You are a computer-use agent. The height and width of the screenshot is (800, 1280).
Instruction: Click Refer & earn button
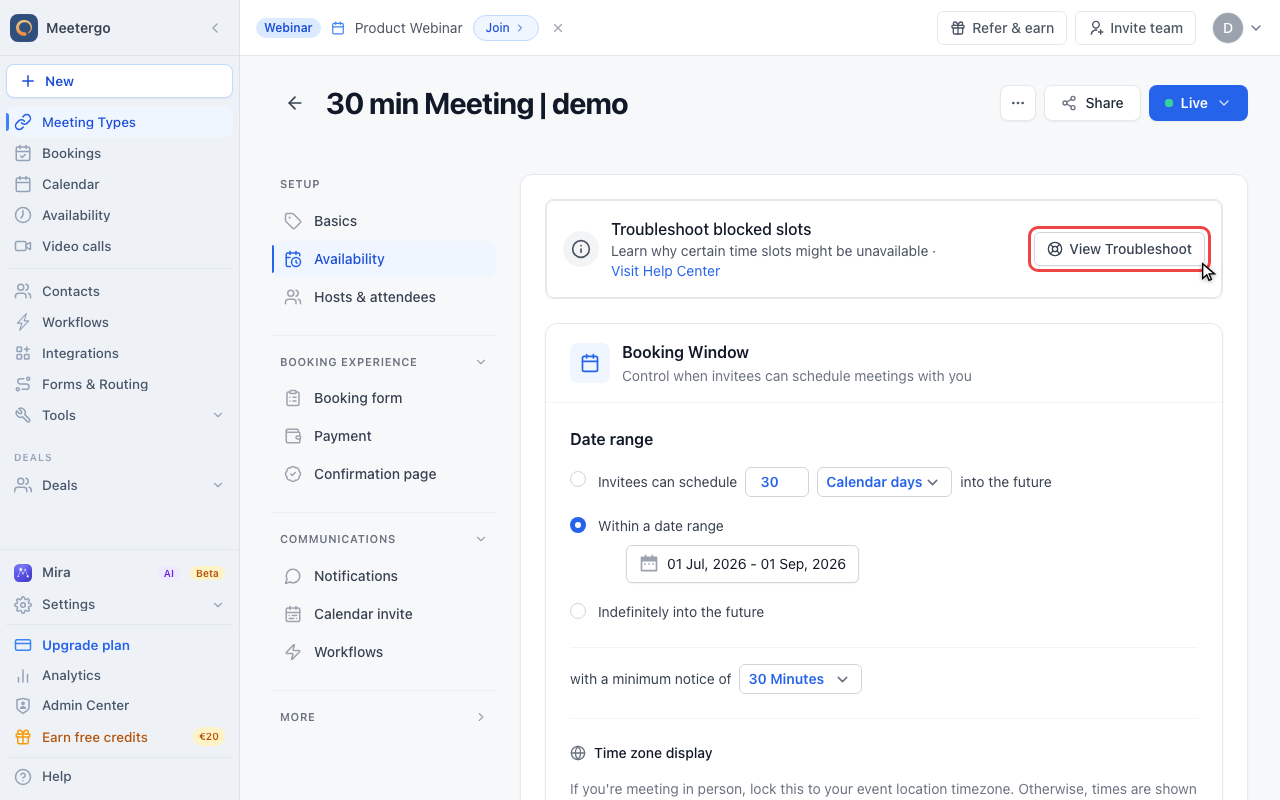(1002, 28)
